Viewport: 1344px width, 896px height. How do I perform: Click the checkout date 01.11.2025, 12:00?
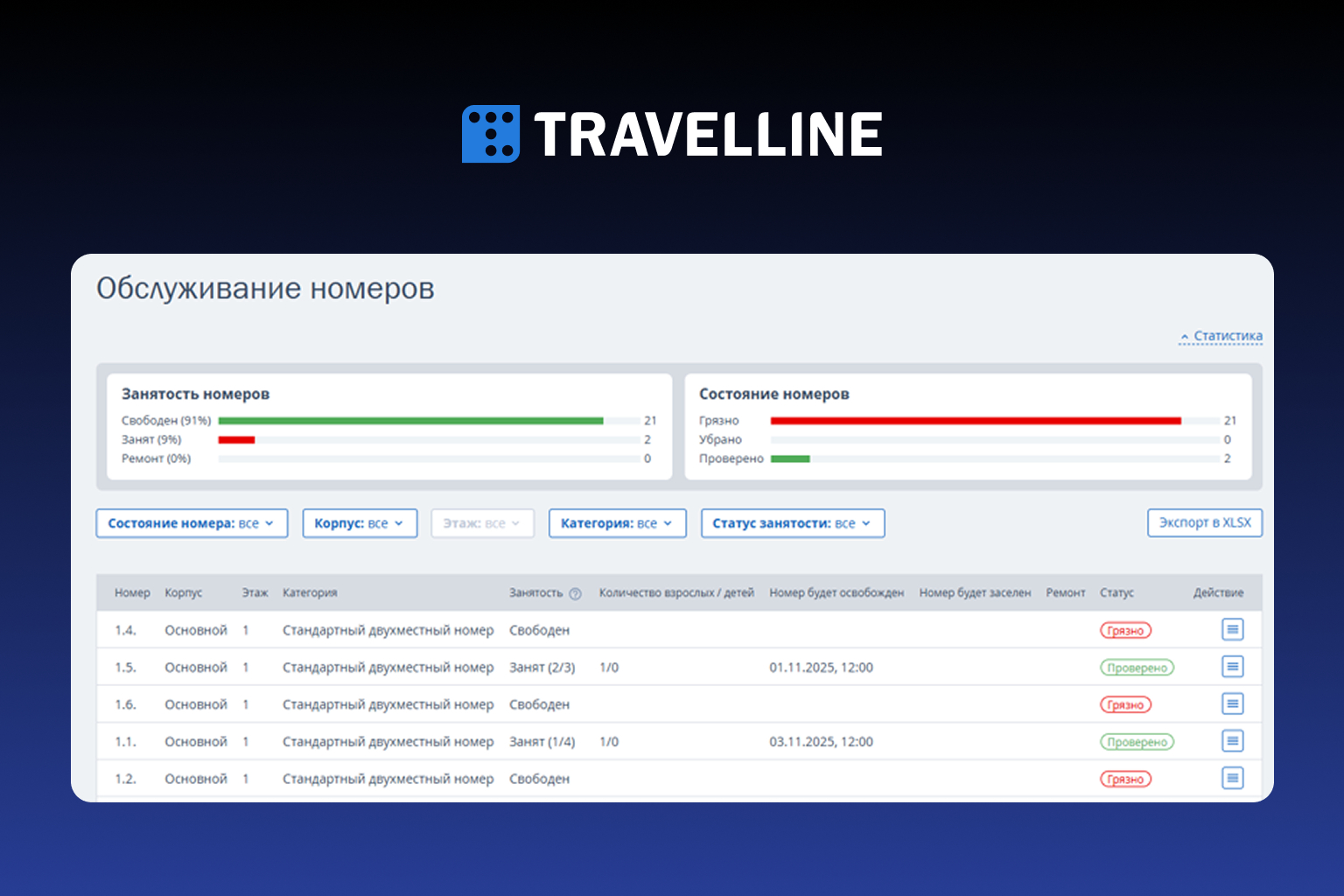pyautogui.click(x=821, y=668)
